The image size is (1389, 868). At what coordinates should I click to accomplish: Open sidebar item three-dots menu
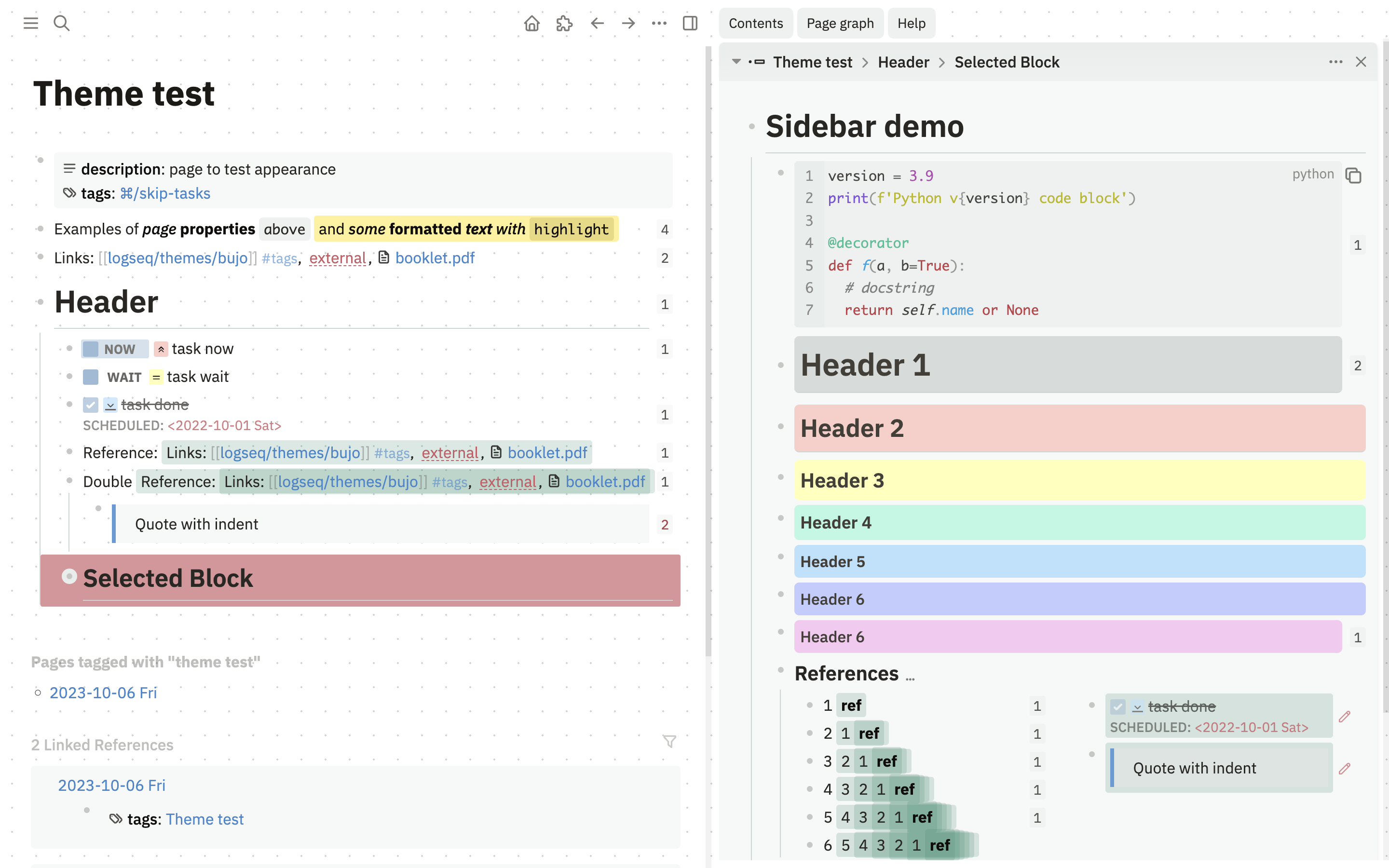(1335, 61)
